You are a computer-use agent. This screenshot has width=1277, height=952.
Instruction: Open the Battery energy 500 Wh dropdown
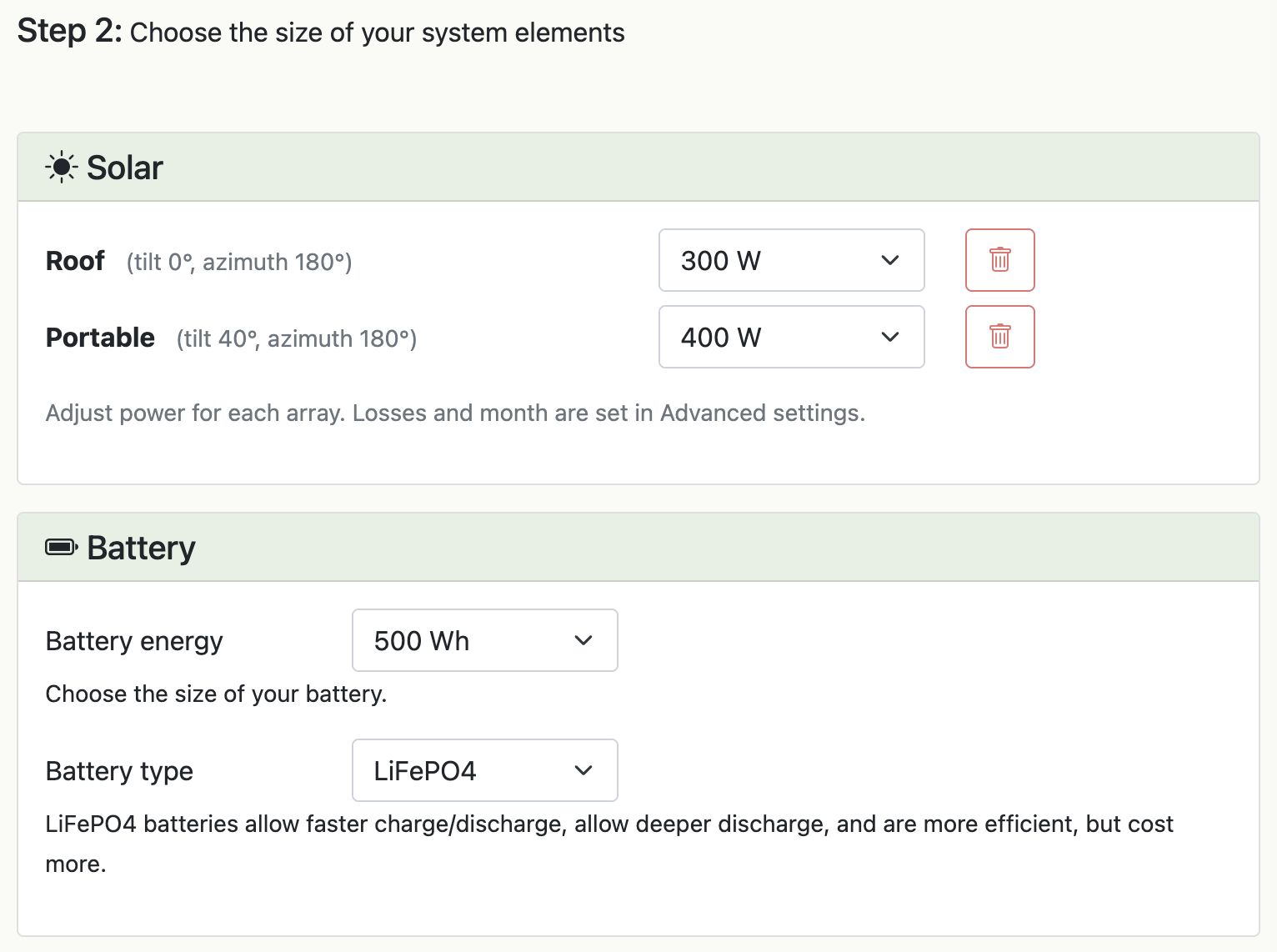click(484, 640)
